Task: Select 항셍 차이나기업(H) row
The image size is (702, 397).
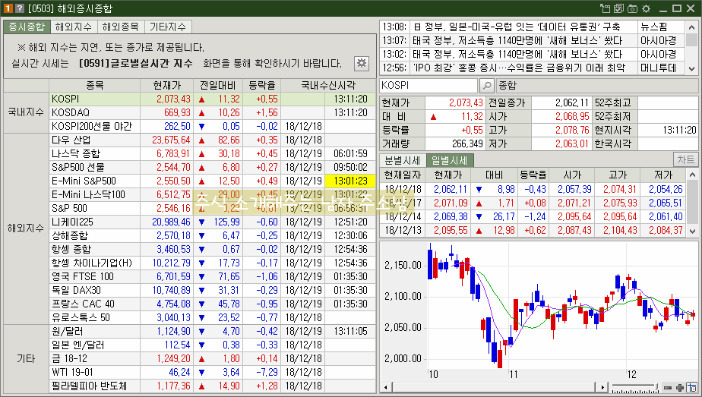Action: pyautogui.click(x=212, y=263)
